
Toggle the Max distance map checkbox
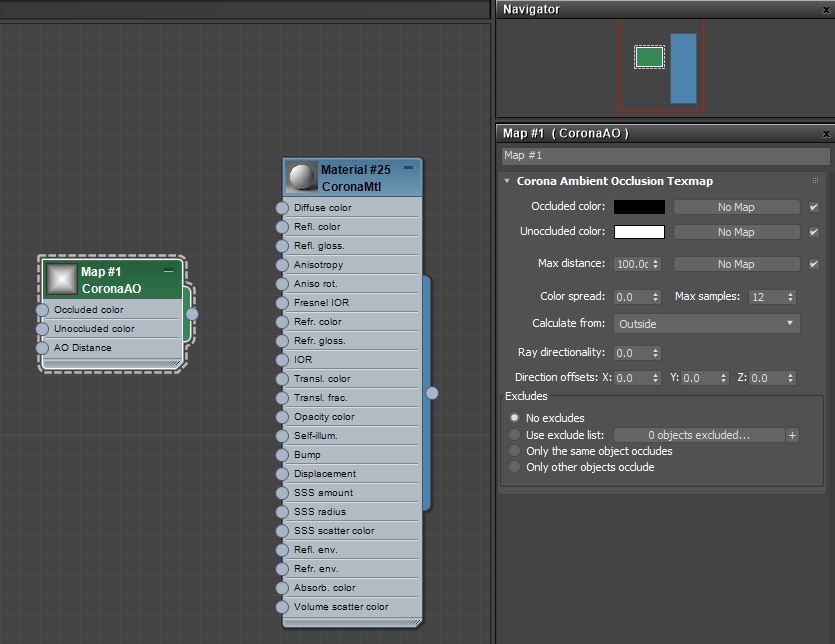[x=814, y=264]
